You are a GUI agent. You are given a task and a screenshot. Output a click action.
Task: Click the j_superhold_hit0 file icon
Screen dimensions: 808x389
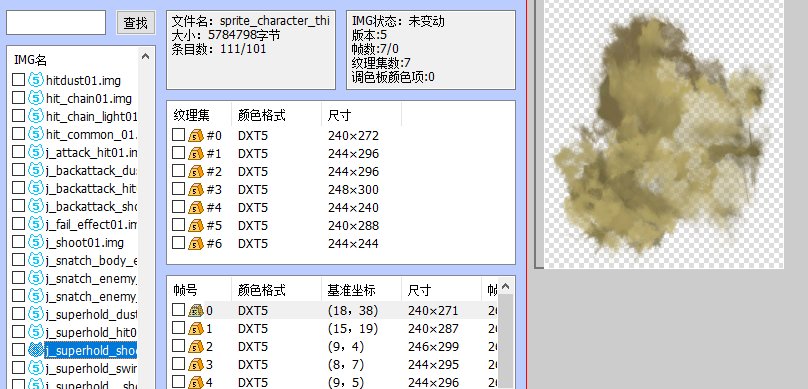click(36, 332)
